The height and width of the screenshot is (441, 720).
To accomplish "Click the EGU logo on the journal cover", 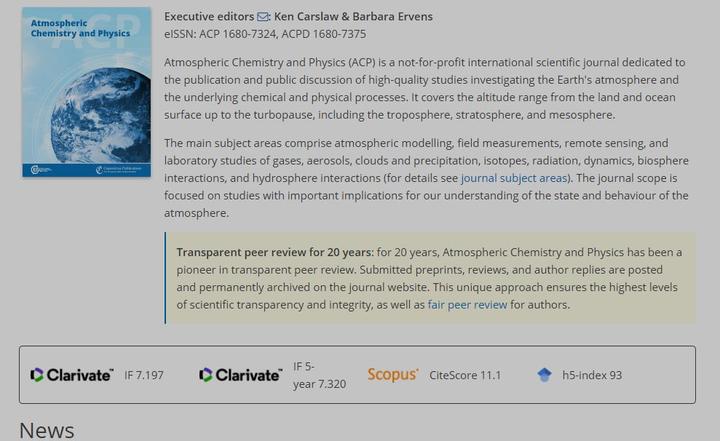I will click(37, 167).
